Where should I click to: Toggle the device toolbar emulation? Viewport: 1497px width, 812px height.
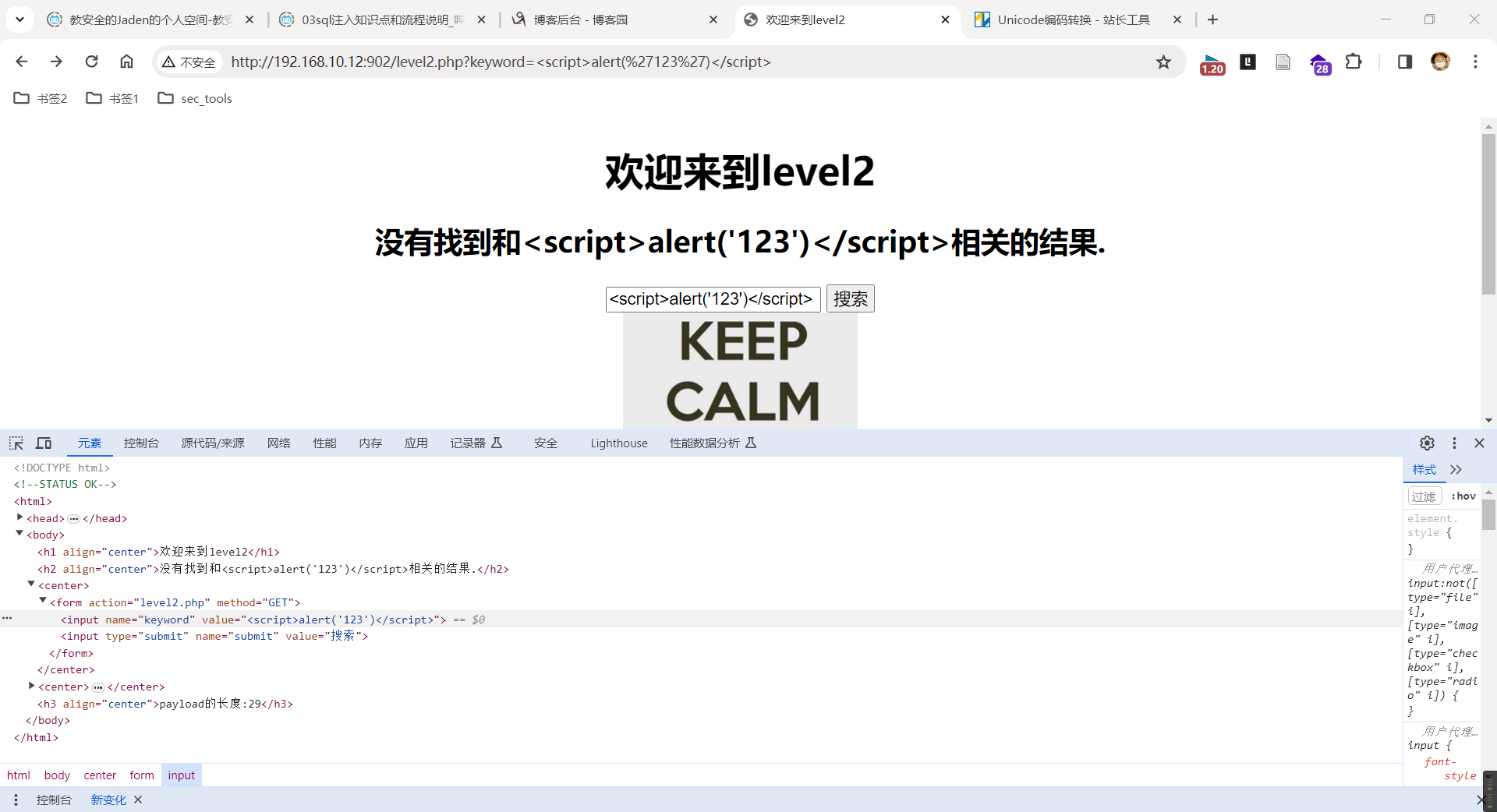click(44, 443)
